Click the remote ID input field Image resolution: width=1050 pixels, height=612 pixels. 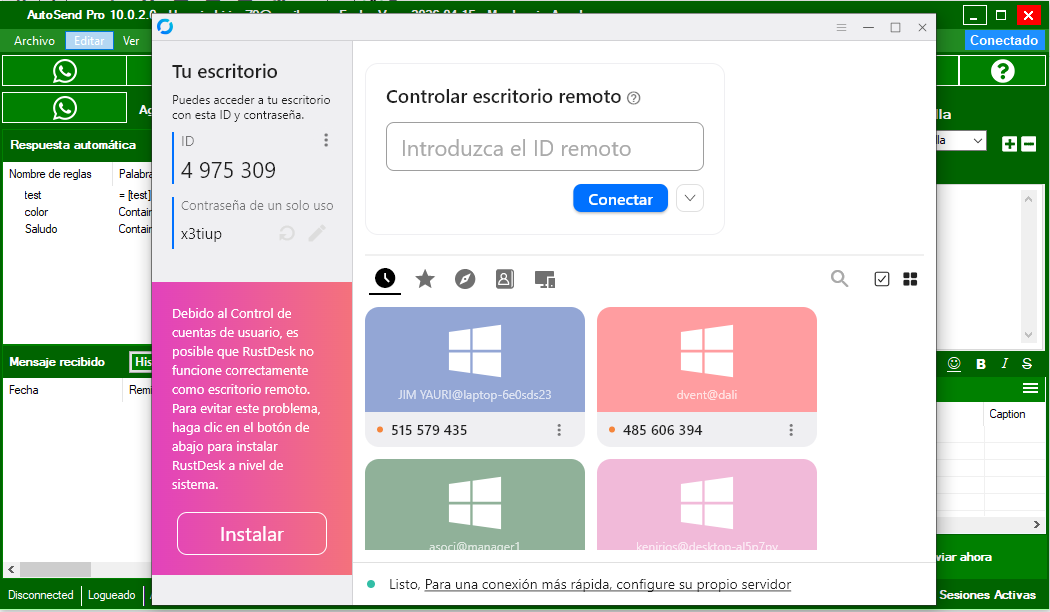click(x=544, y=148)
